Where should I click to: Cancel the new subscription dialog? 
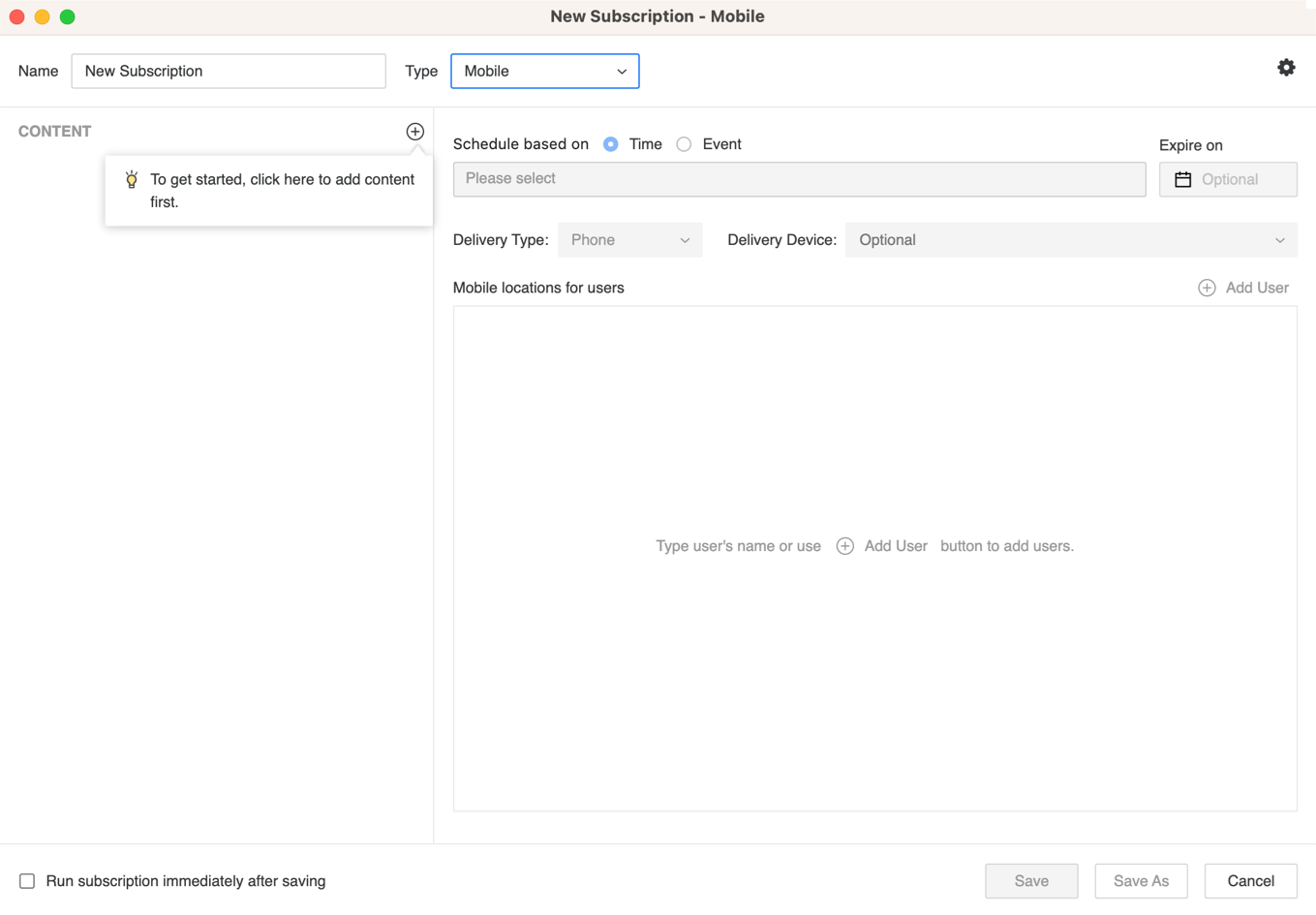(1250, 881)
